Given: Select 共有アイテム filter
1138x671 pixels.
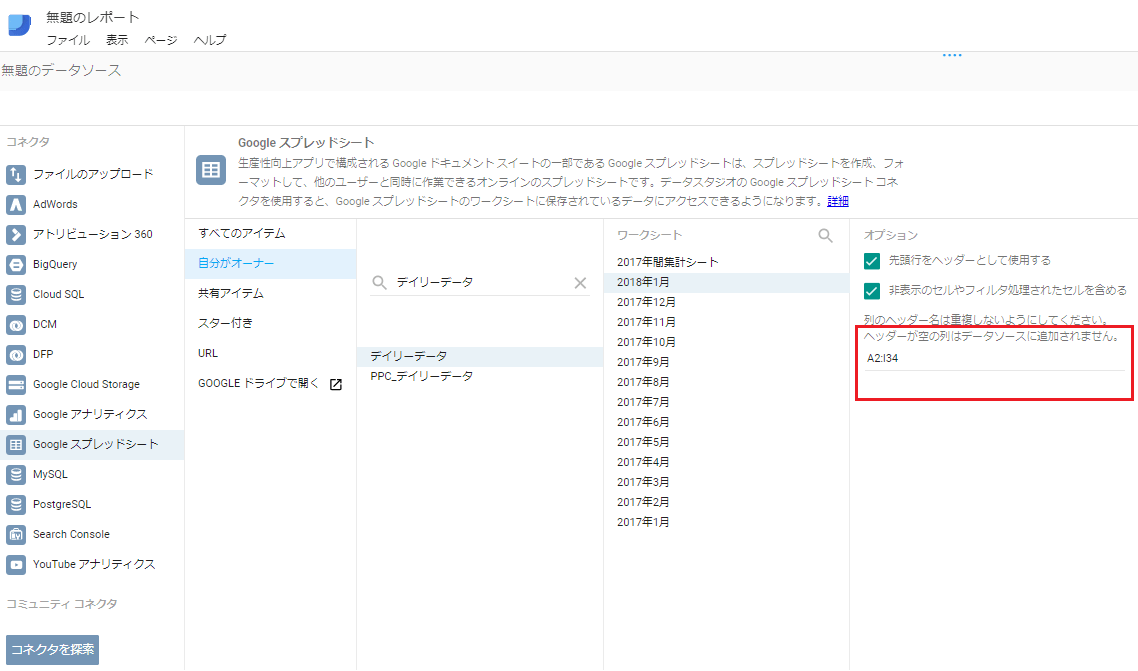Looking at the screenshot, I should click(x=270, y=293).
